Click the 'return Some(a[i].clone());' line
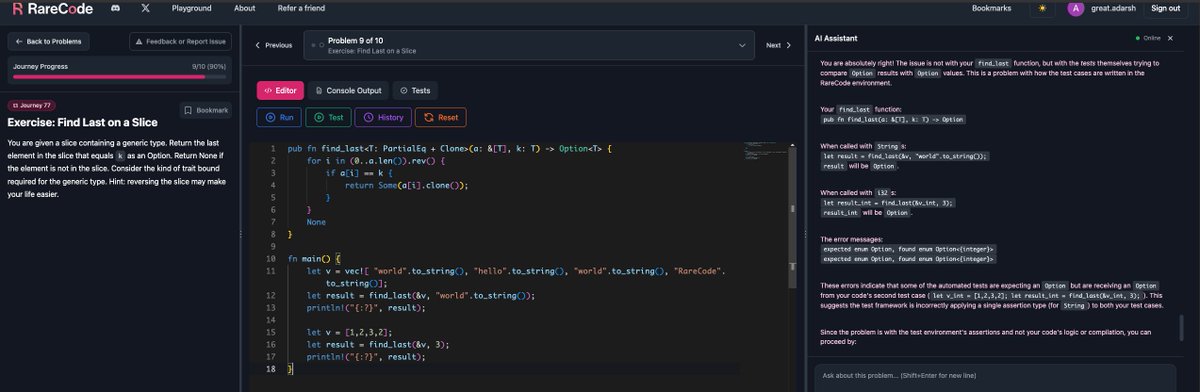1200x392 pixels. pos(406,185)
